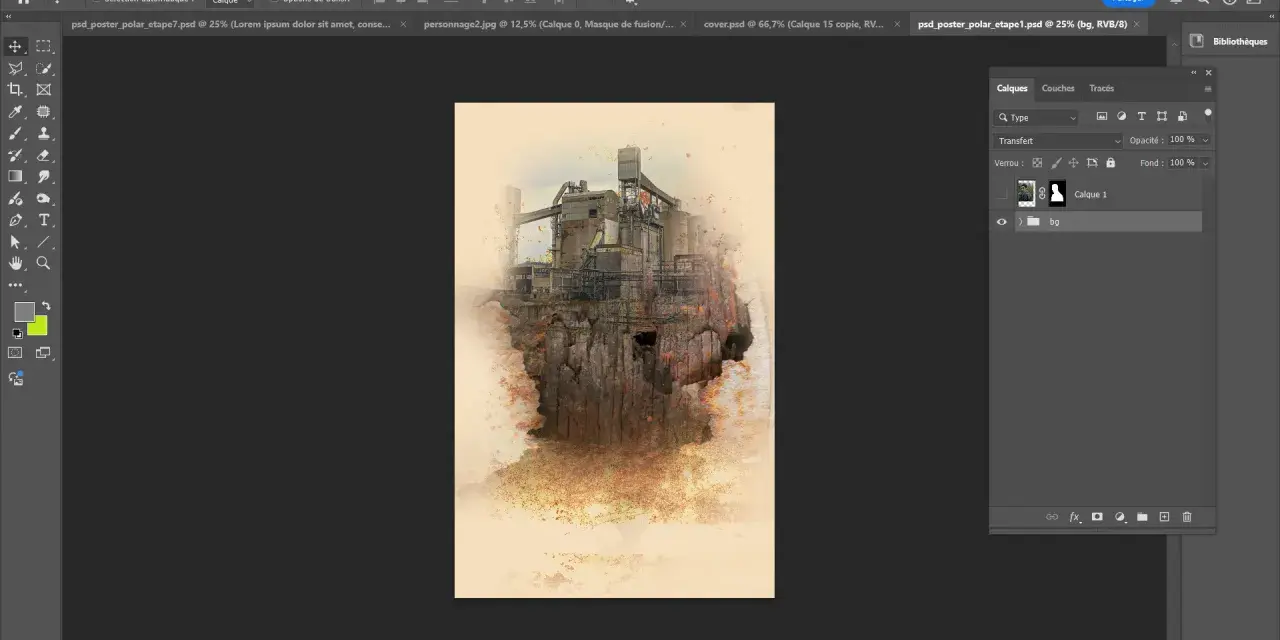Swap foreground and background colors arrow
Screen dimensions: 1280x640
coord(46,306)
